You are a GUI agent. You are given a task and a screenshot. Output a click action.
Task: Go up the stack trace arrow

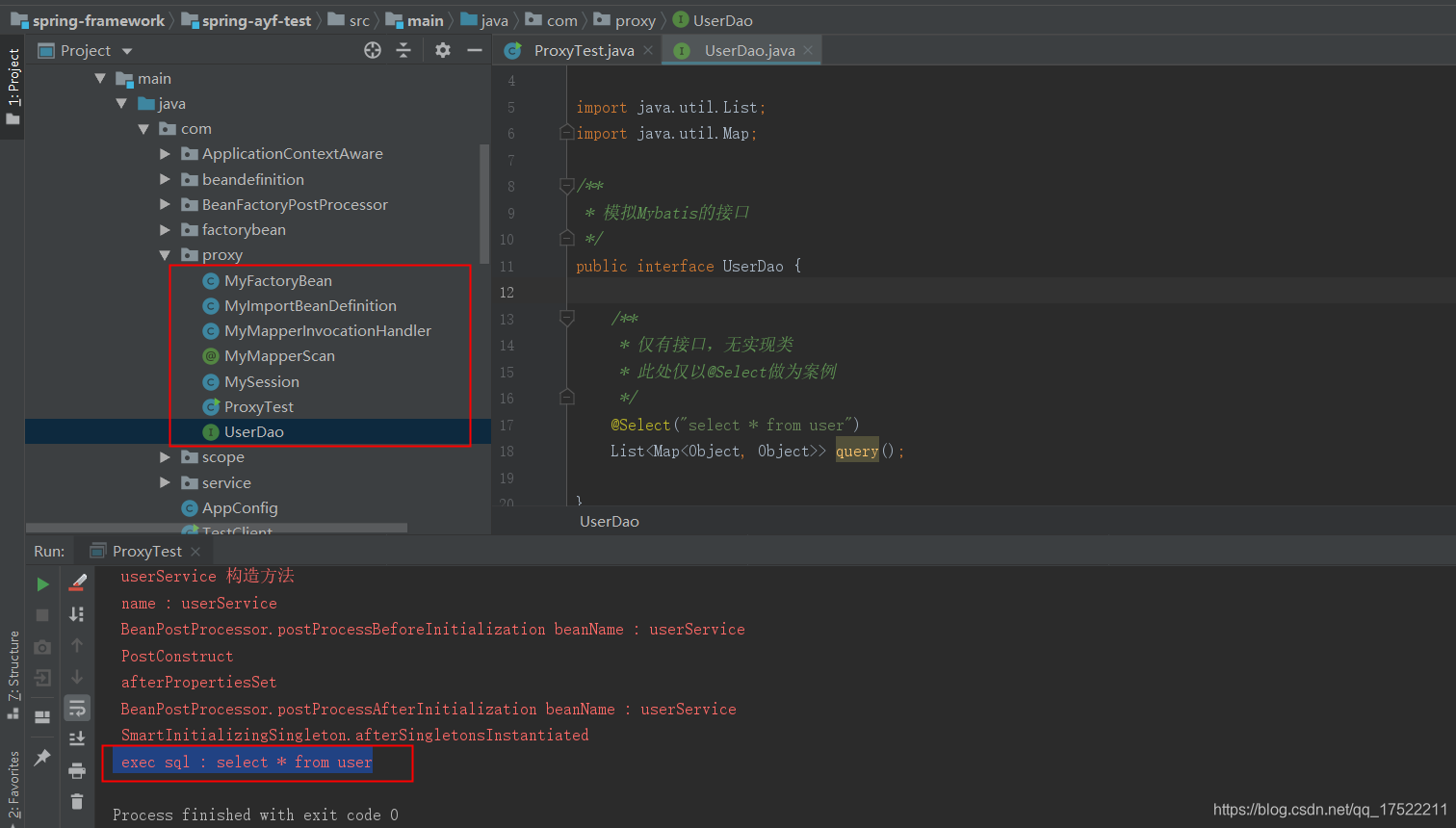[77, 646]
